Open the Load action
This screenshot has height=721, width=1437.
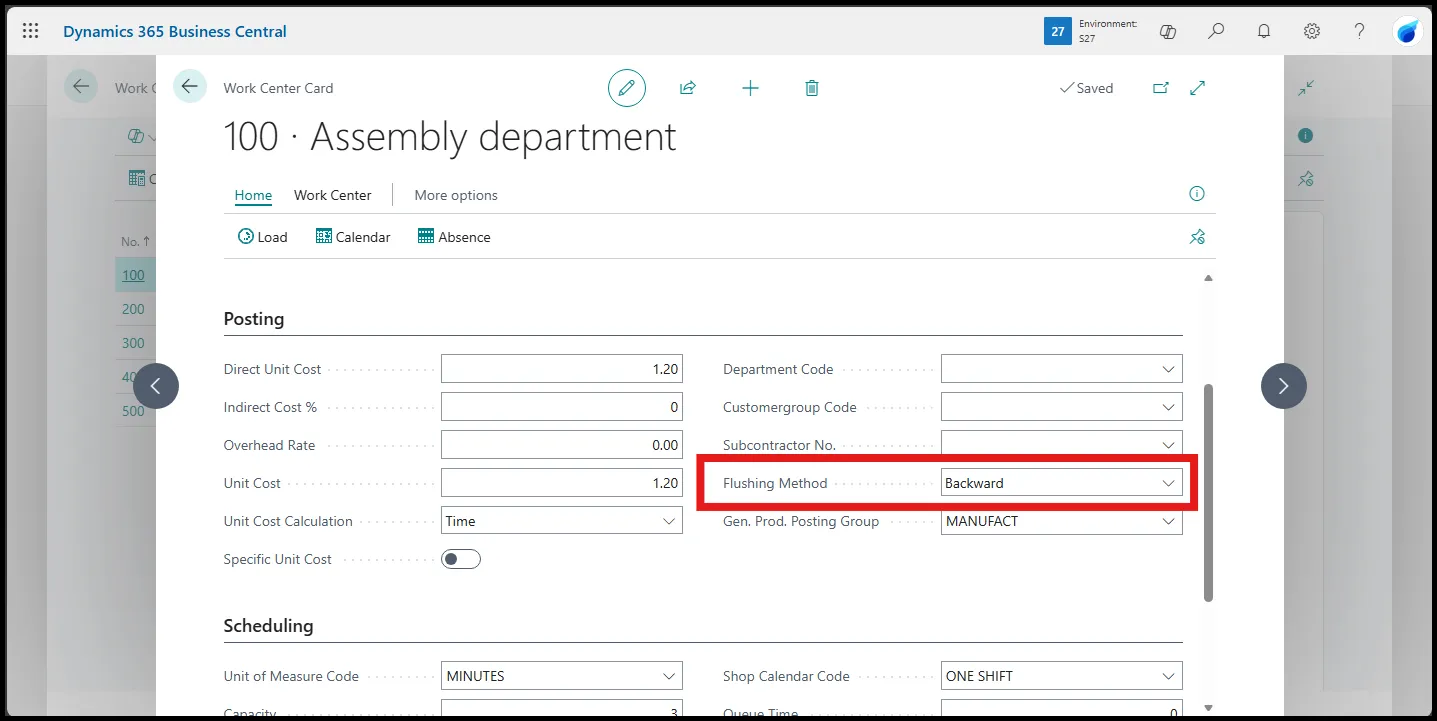point(262,237)
